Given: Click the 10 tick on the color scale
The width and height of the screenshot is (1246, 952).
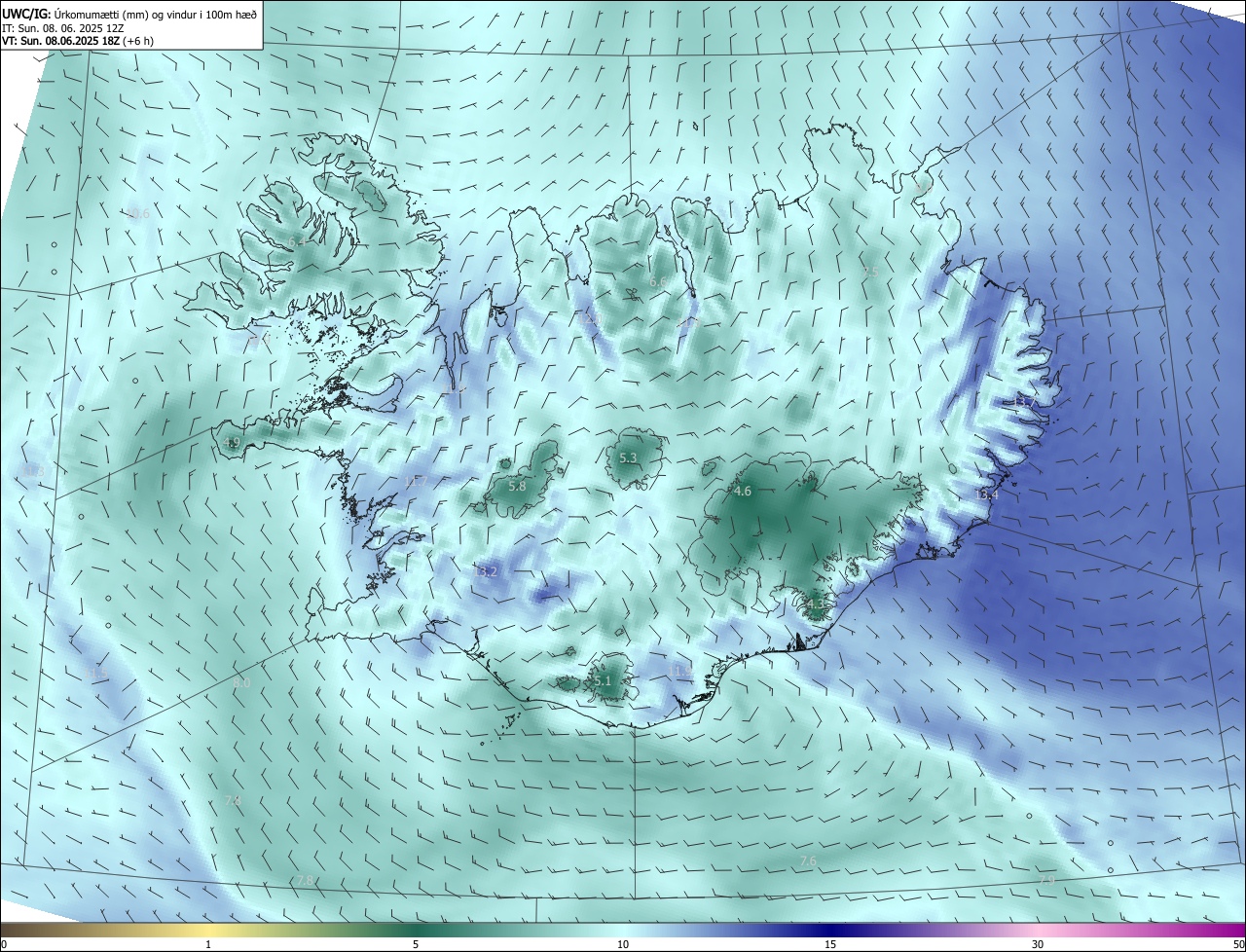Looking at the screenshot, I should coord(623,944).
